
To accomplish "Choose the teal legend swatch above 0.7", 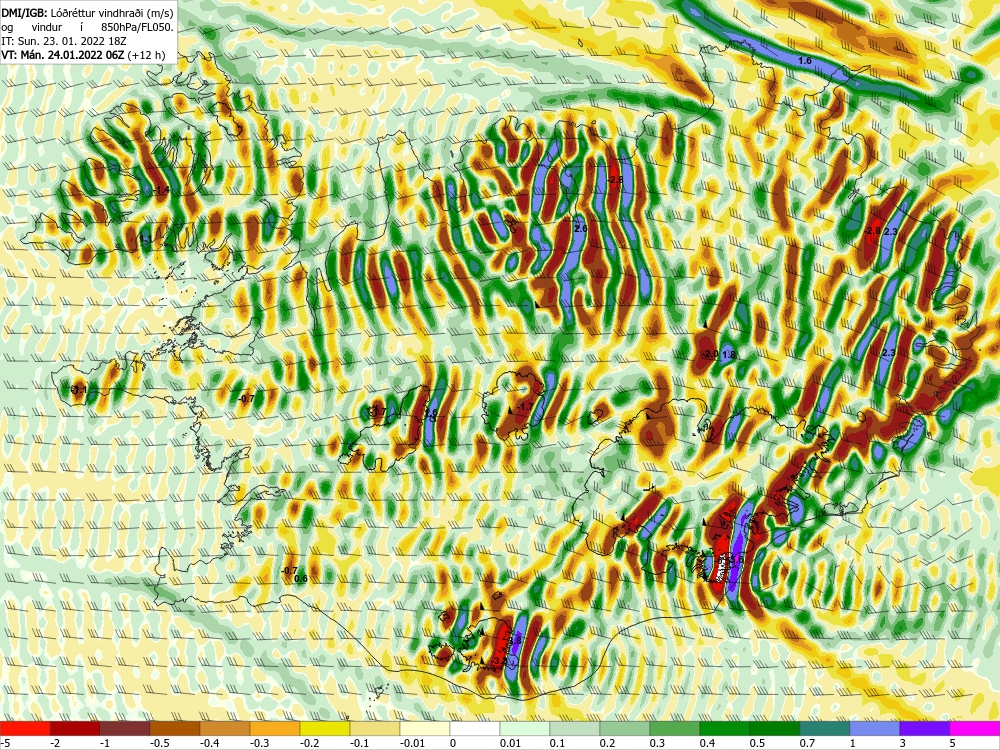I will (825, 728).
